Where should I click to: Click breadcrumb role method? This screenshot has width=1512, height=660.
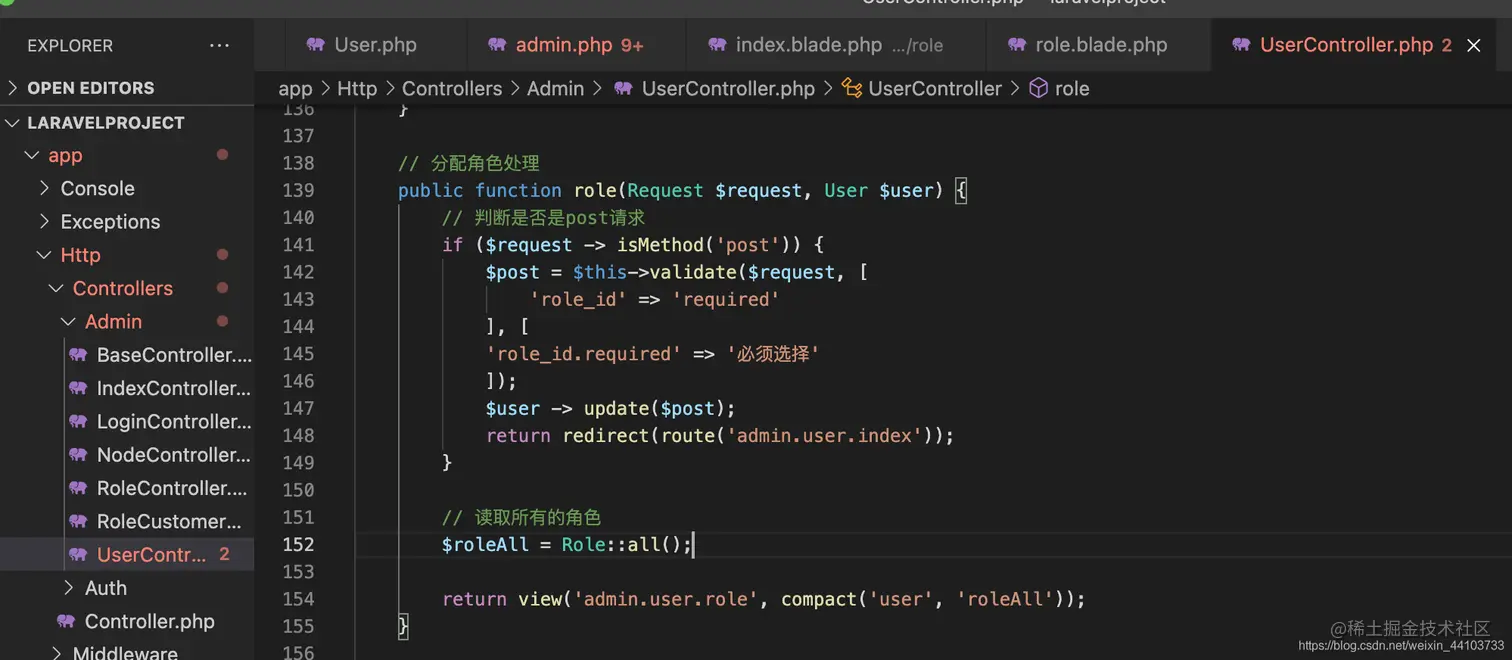tap(1071, 89)
